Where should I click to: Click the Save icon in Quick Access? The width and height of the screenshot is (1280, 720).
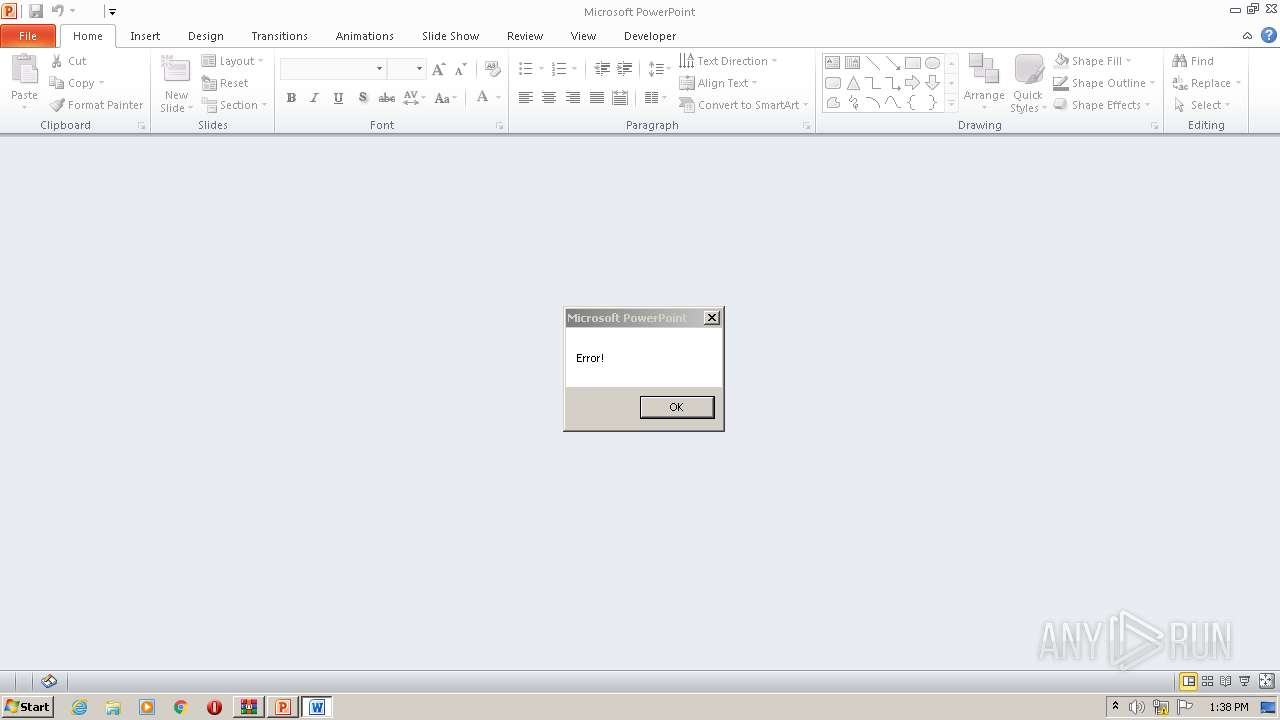[x=36, y=11]
